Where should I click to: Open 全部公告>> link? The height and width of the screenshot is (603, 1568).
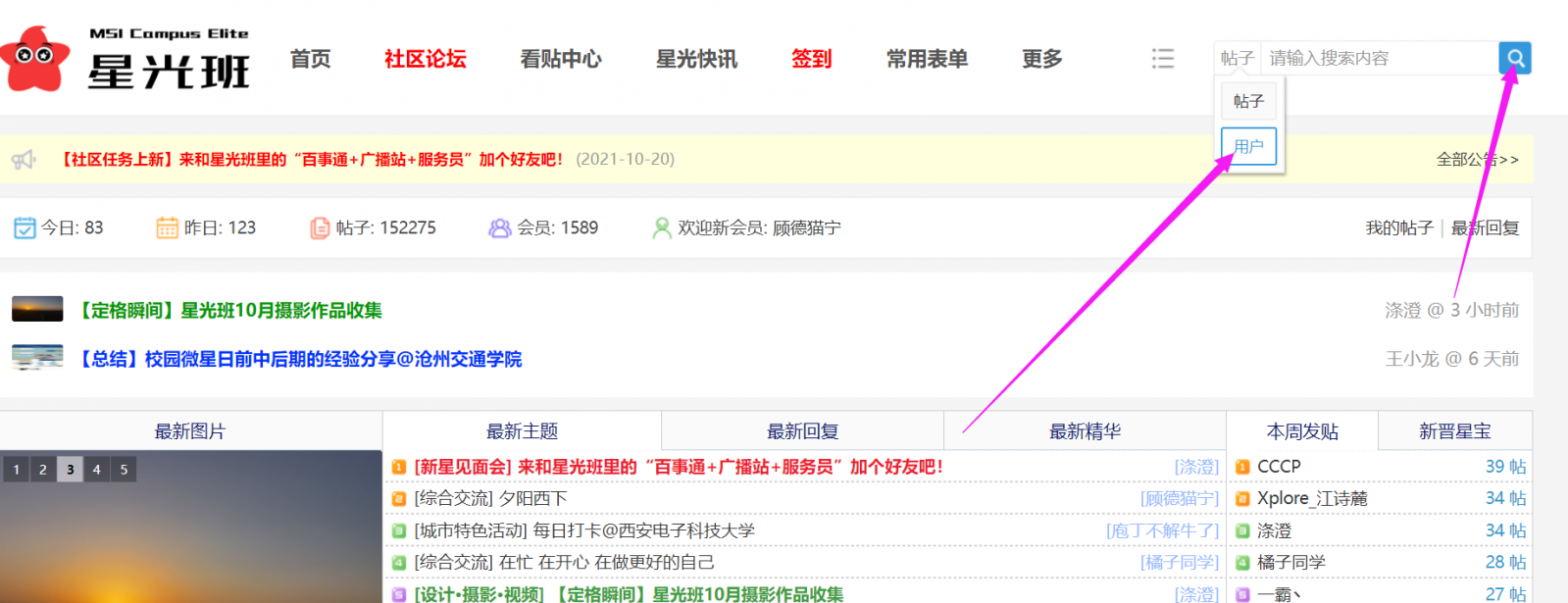coord(1478,159)
